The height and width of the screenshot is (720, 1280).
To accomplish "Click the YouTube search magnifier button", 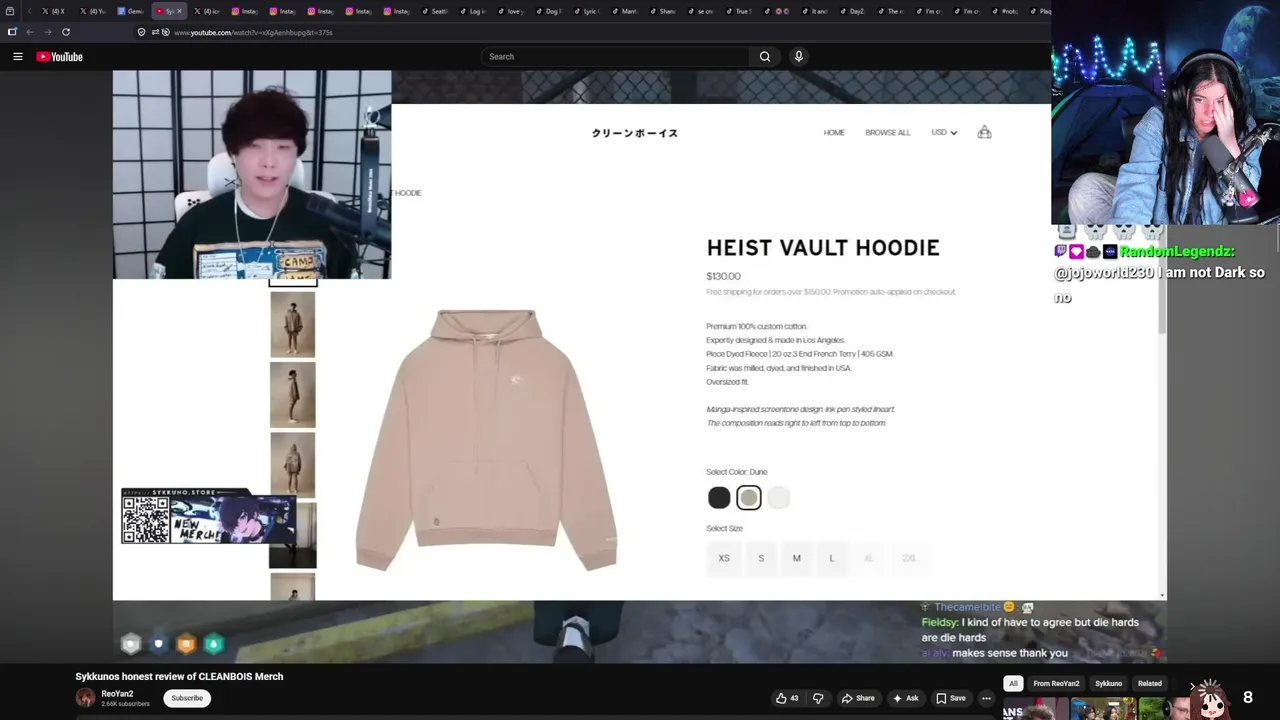I will click(x=765, y=57).
